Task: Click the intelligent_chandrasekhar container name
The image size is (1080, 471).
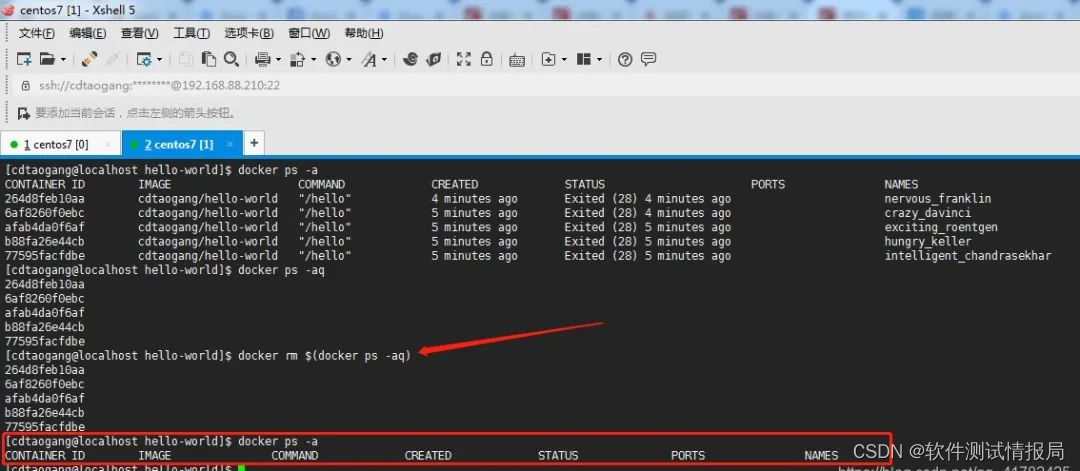Action: [968, 255]
